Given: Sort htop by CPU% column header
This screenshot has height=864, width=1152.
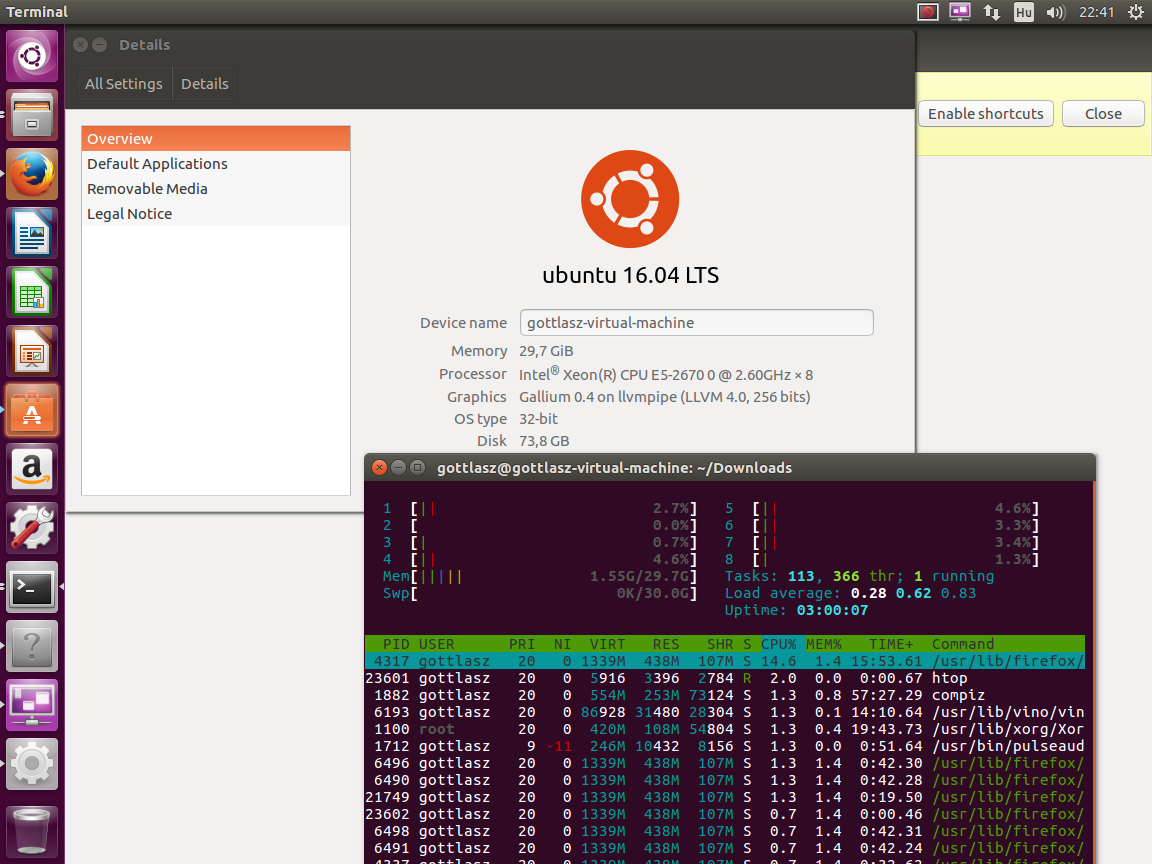Looking at the screenshot, I should (x=779, y=644).
